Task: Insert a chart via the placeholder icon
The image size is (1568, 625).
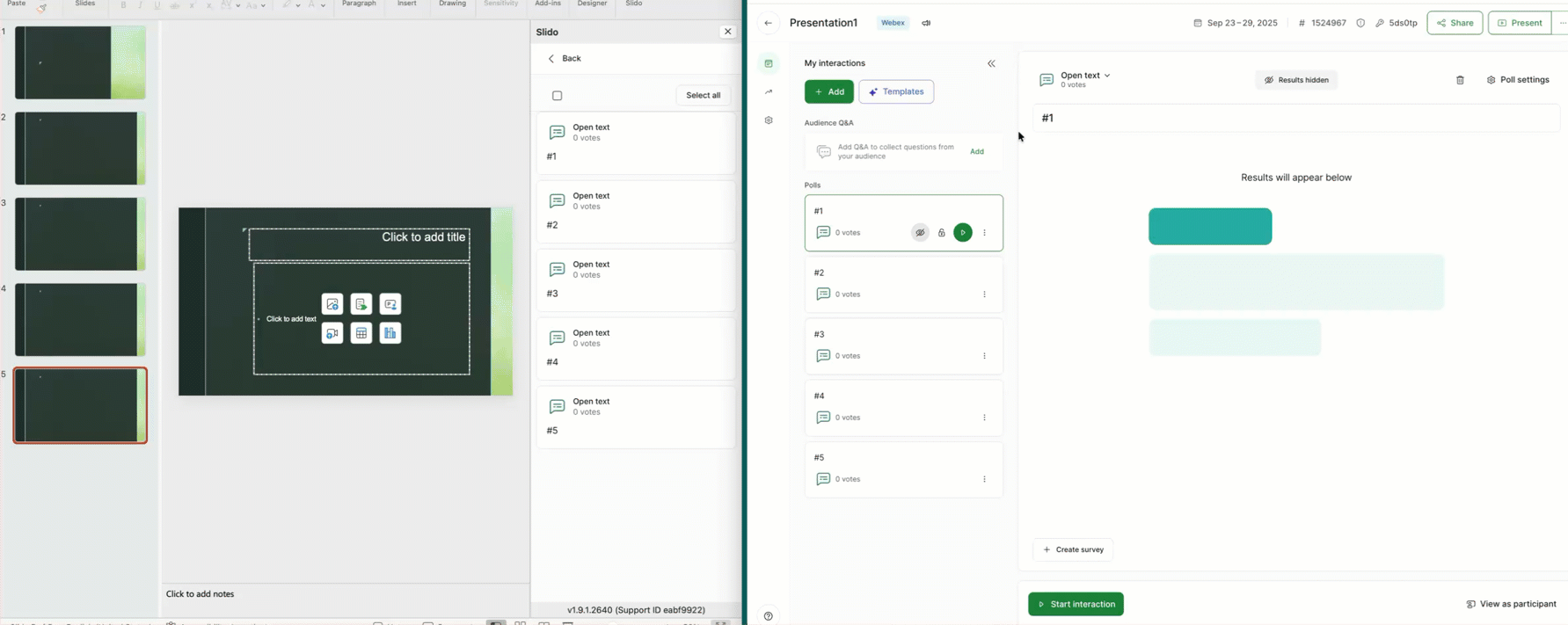Action: pos(390,333)
